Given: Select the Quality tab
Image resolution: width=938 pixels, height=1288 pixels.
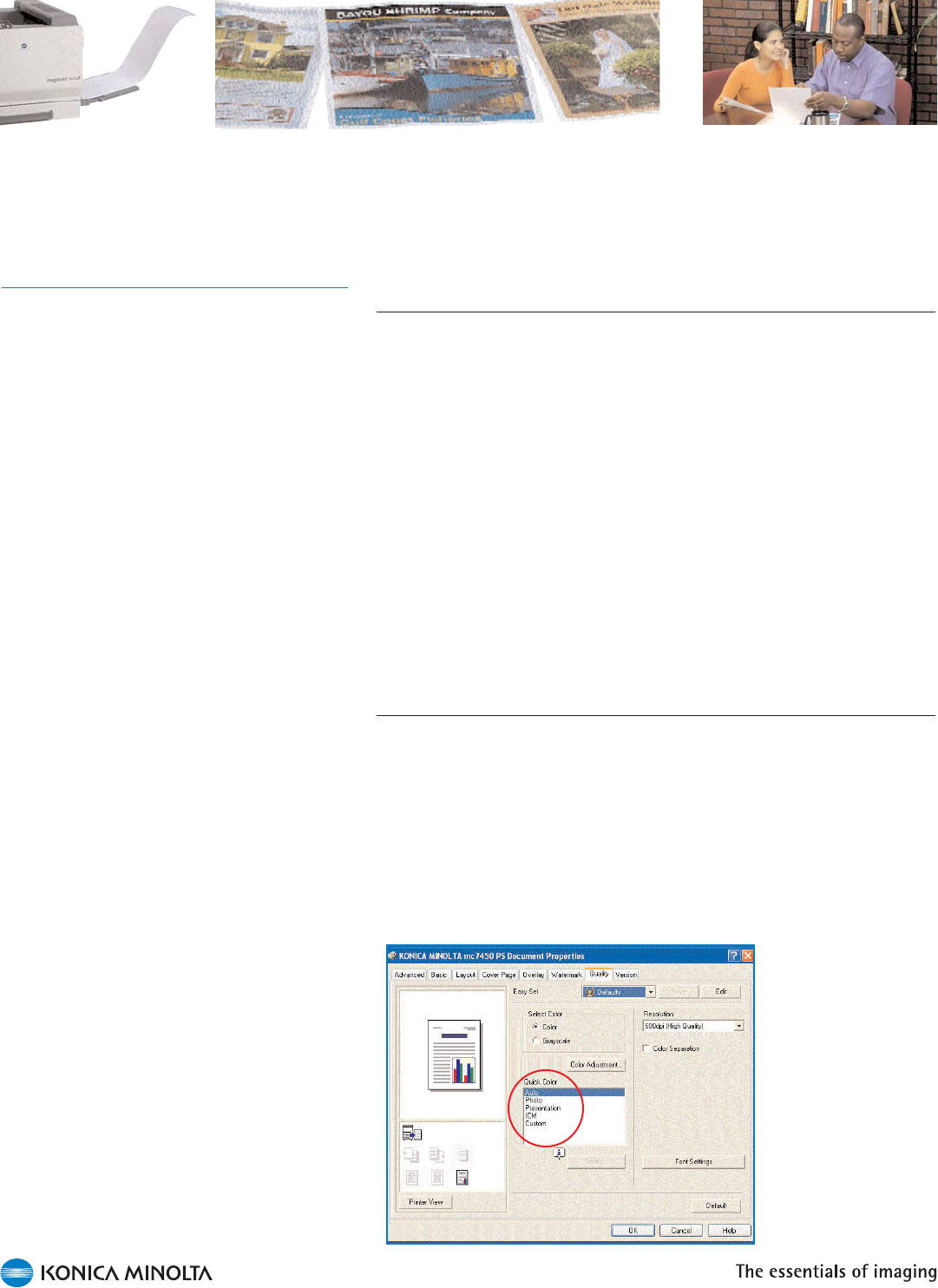Looking at the screenshot, I should click(599, 974).
